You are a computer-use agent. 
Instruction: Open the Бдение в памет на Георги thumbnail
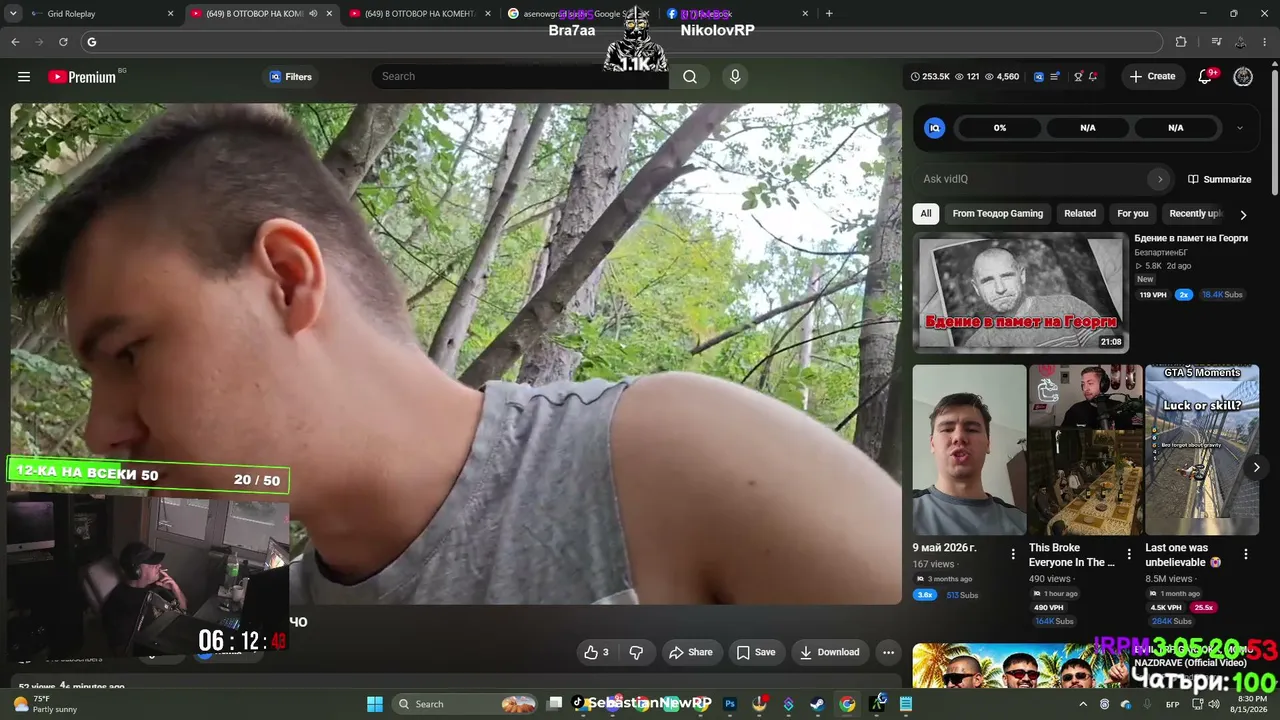click(x=1021, y=293)
